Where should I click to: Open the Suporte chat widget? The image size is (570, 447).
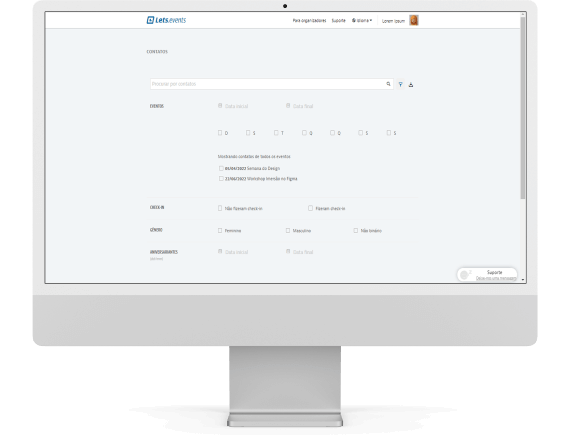pyautogui.click(x=487, y=275)
